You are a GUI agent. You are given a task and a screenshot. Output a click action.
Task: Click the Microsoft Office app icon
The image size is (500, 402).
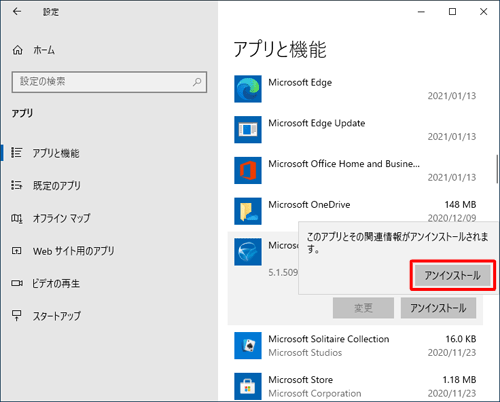(x=248, y=170)
